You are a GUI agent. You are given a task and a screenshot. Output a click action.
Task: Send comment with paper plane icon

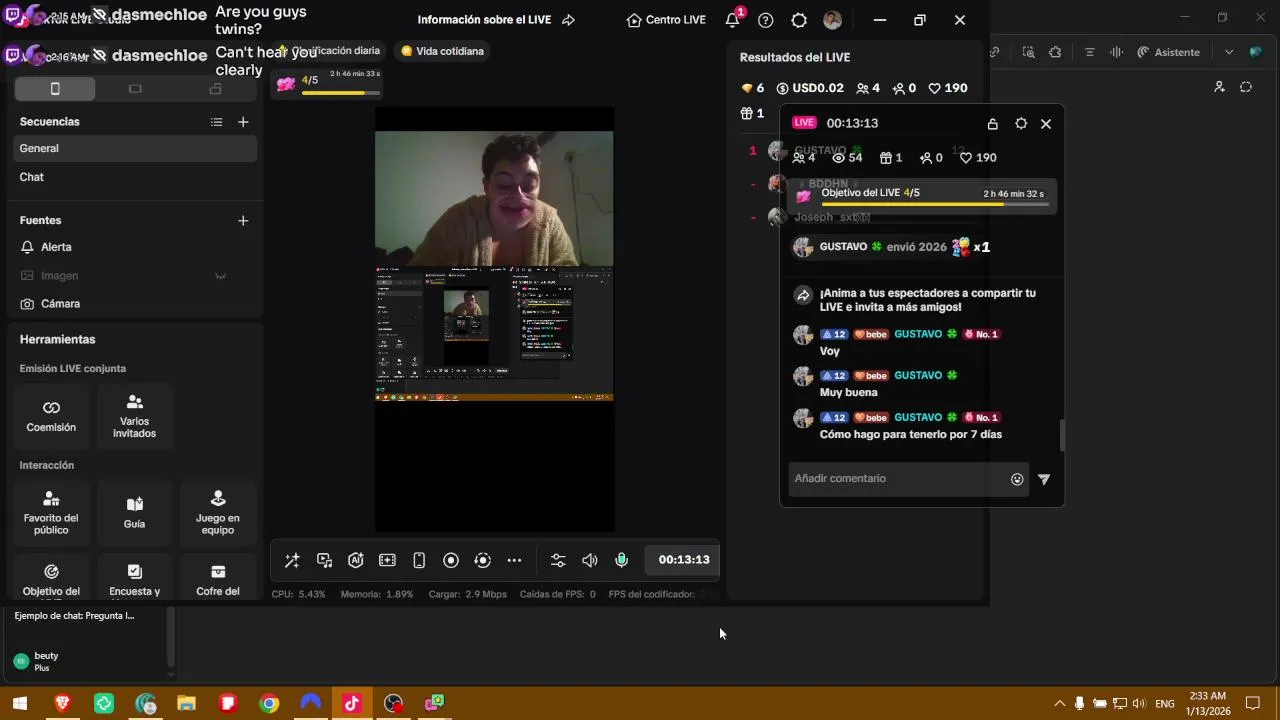(x=1044, y=479)
